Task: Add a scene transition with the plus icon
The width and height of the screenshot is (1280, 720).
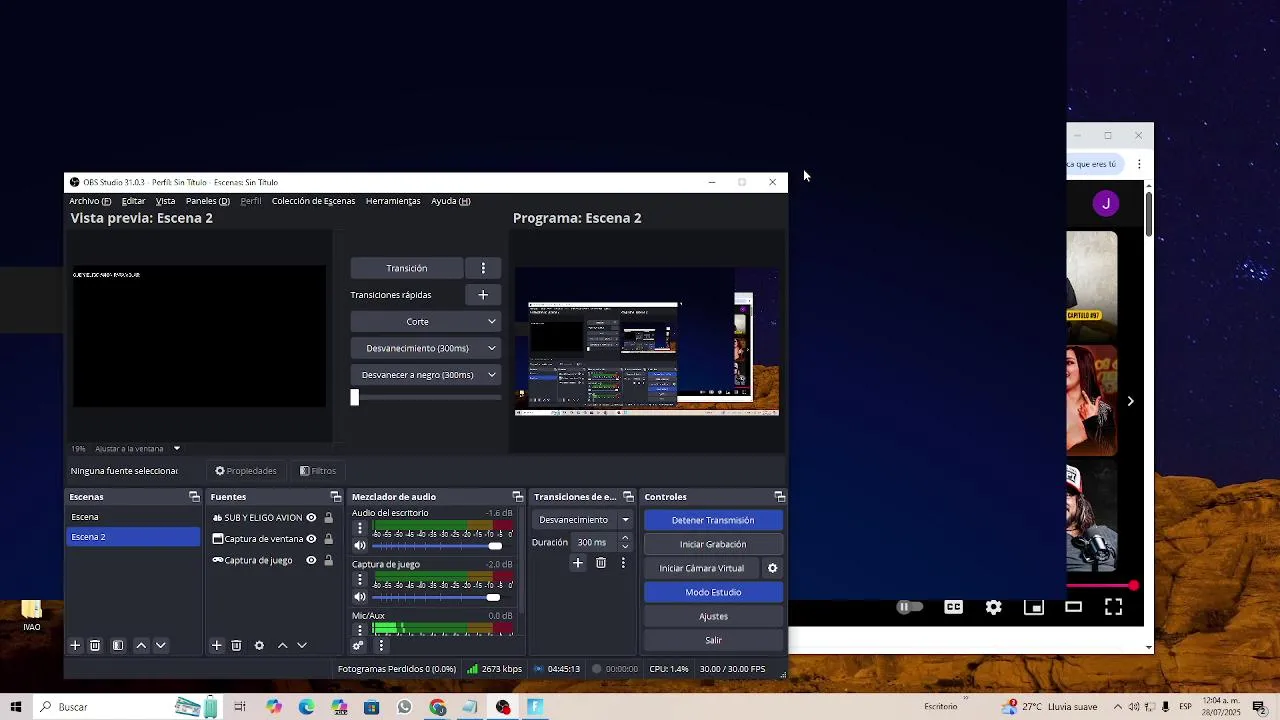Action: (x=577, y=563)
